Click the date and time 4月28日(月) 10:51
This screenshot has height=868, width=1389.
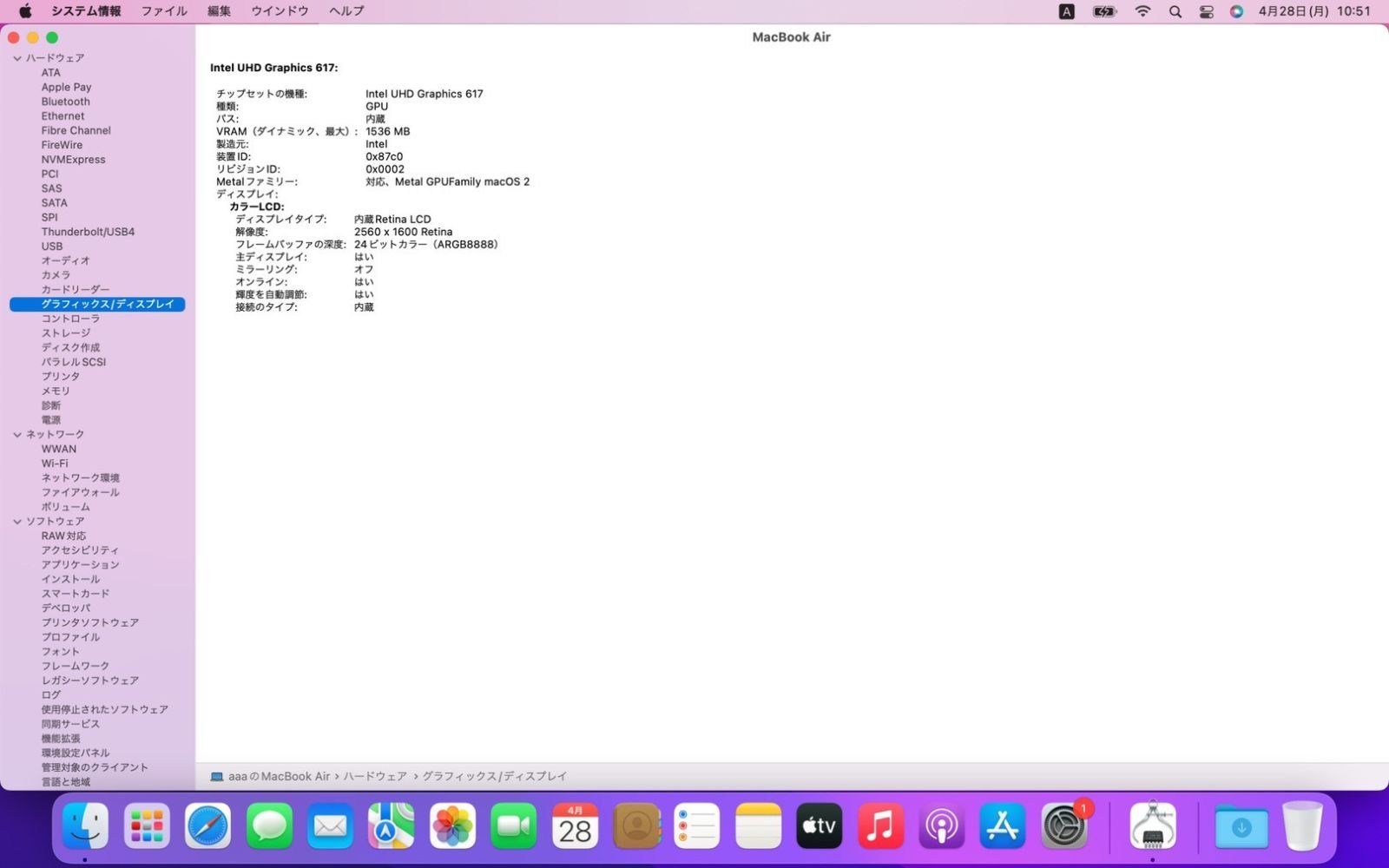click(1314, 11)
